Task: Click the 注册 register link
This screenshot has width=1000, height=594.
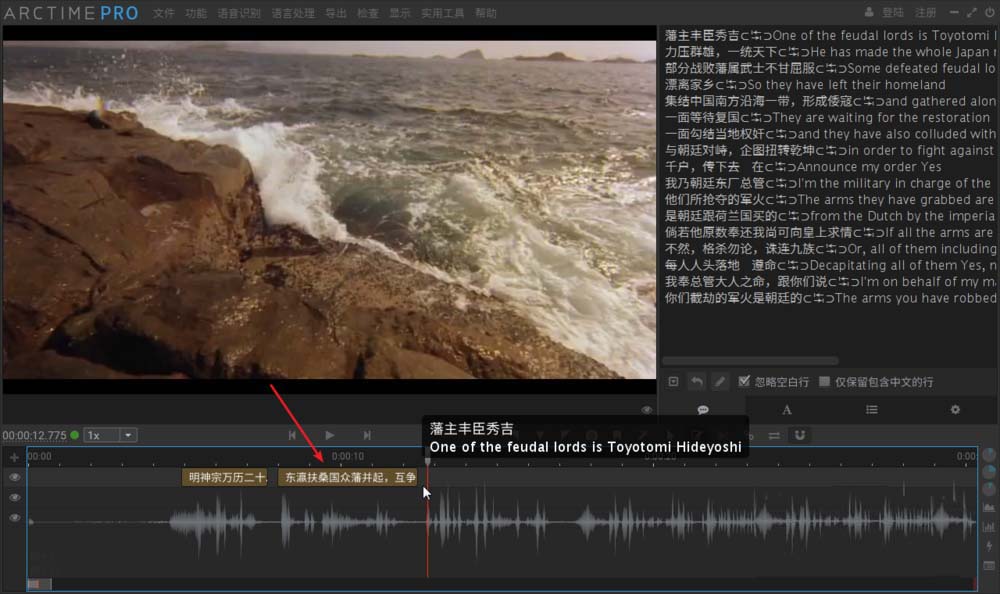Action: click(925, 12)
